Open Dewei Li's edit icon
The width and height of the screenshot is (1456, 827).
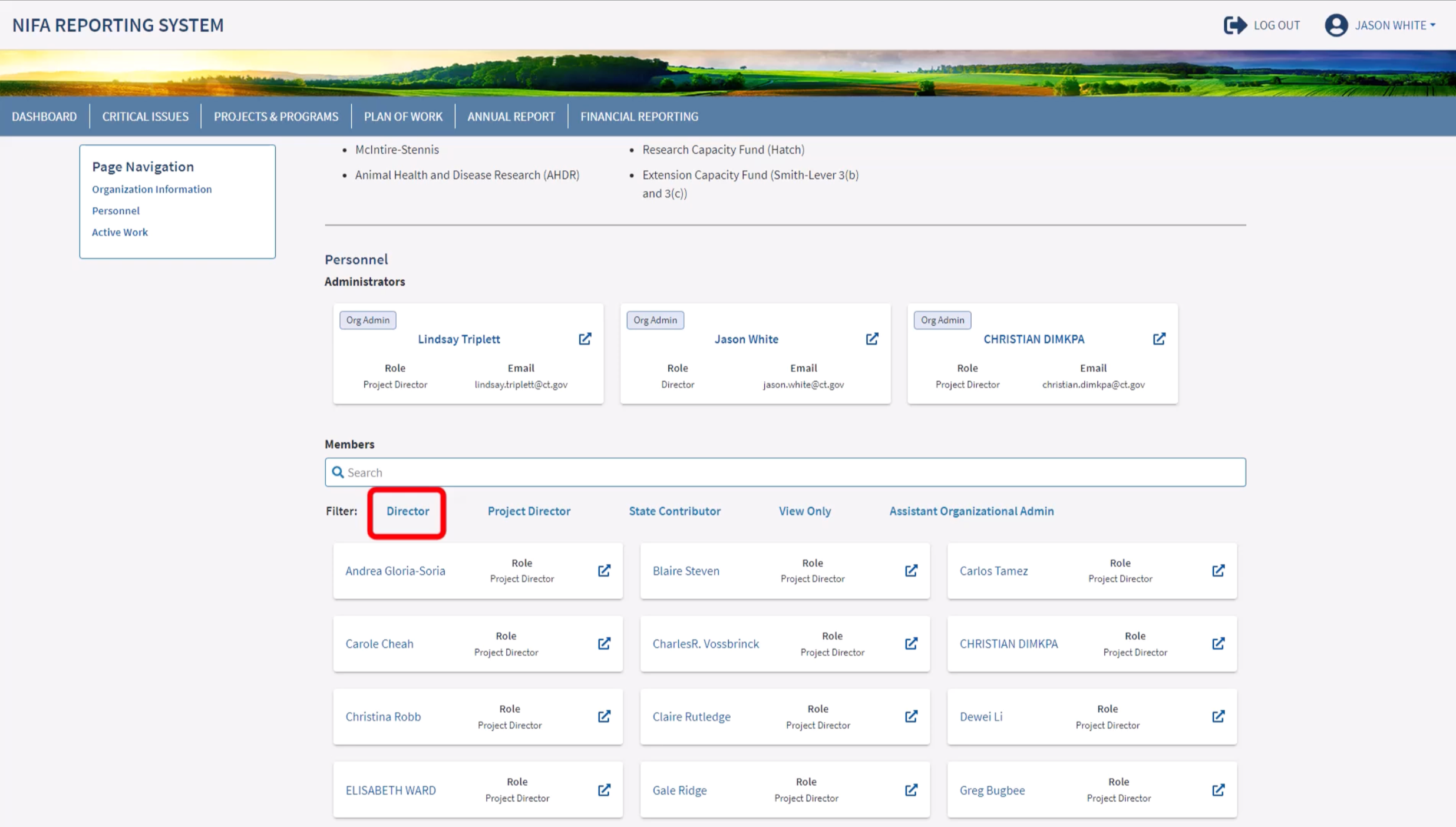coord(1218,716)
